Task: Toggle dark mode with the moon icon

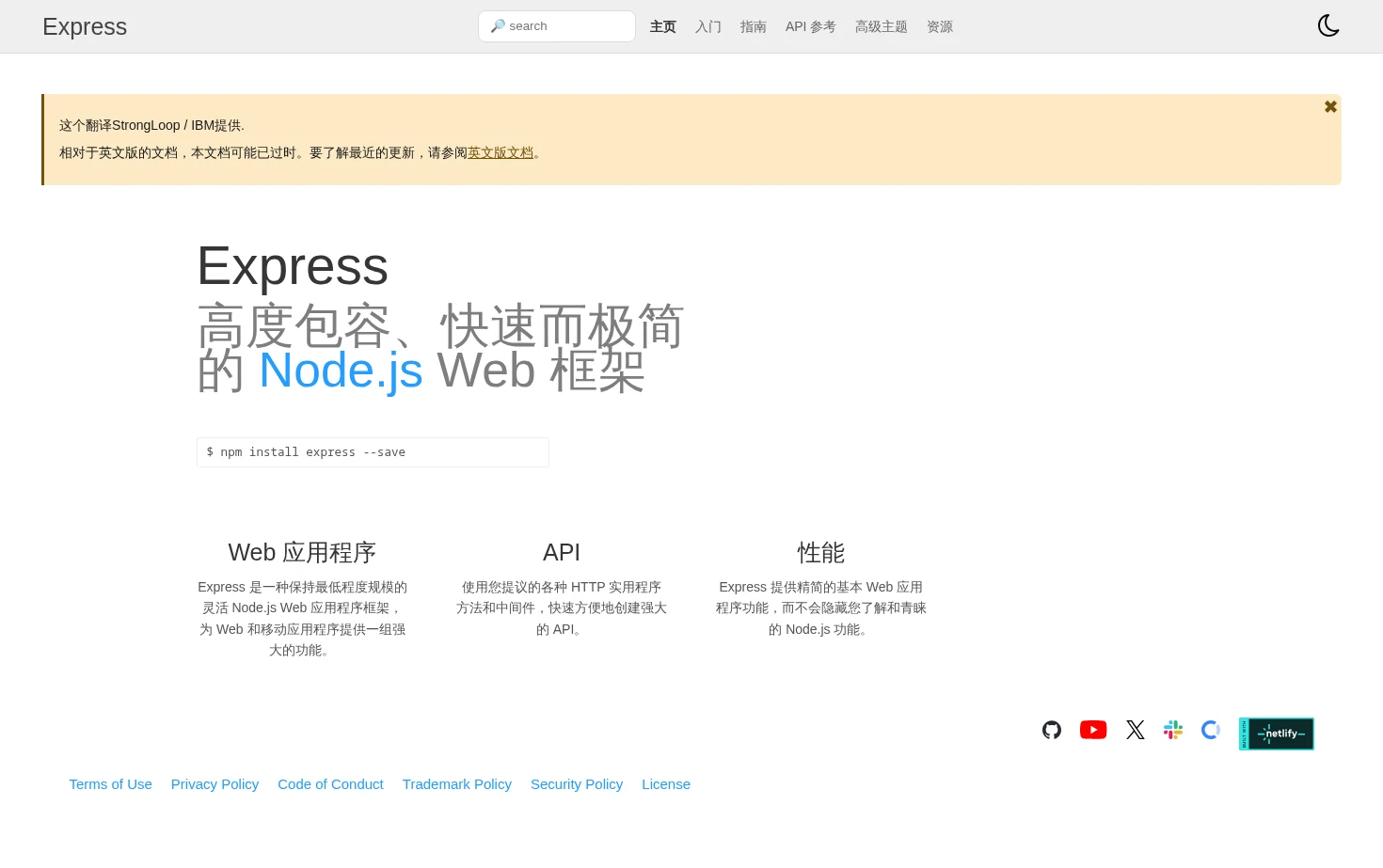Action: point(1328,25)
